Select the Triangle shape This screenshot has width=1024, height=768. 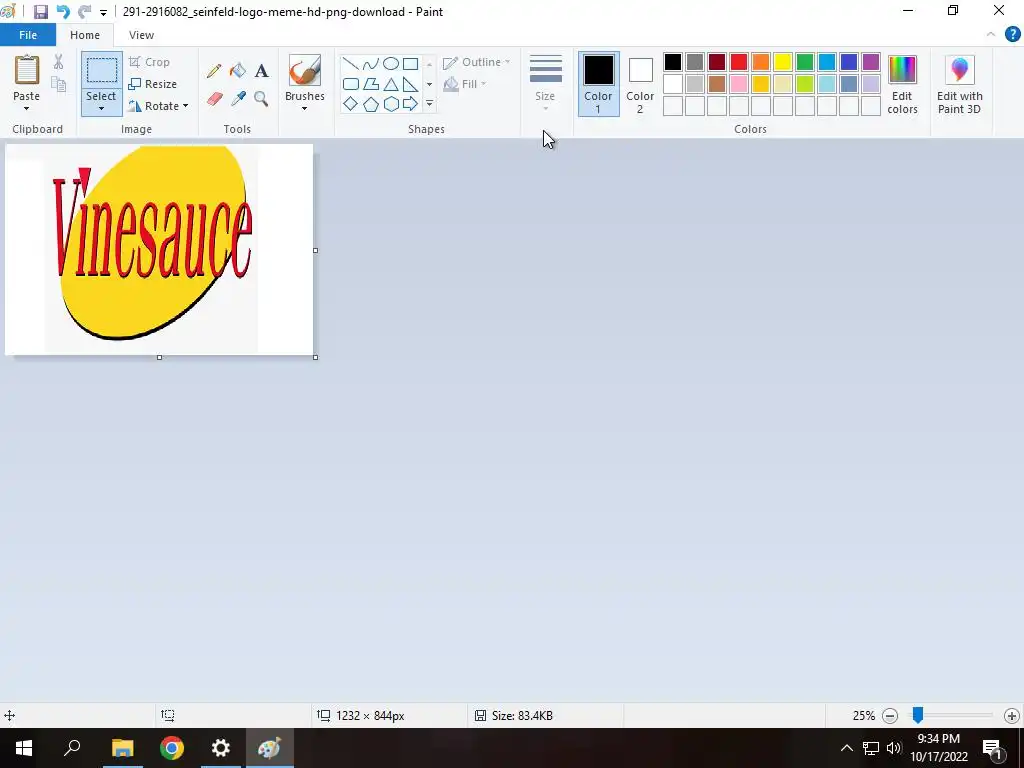[x=391, y=84]
